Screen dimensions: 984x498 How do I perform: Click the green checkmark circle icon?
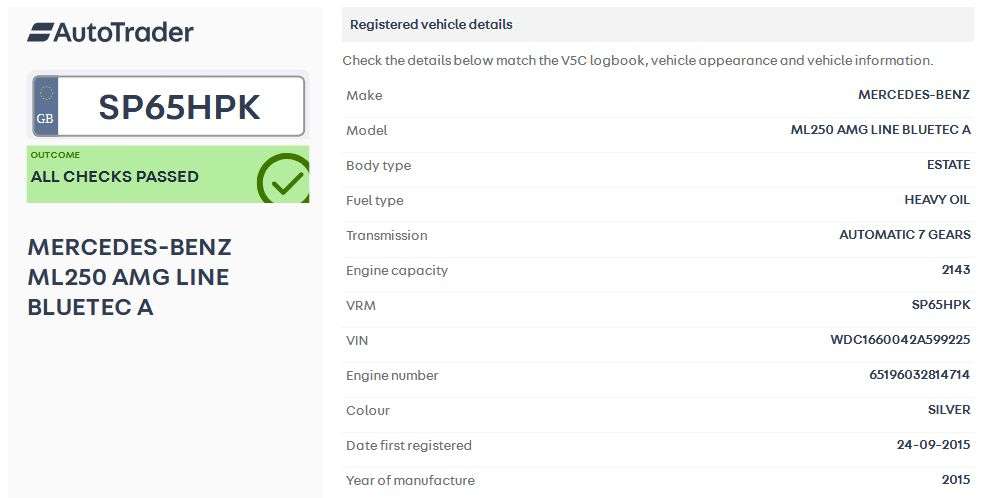click(284, 180)
